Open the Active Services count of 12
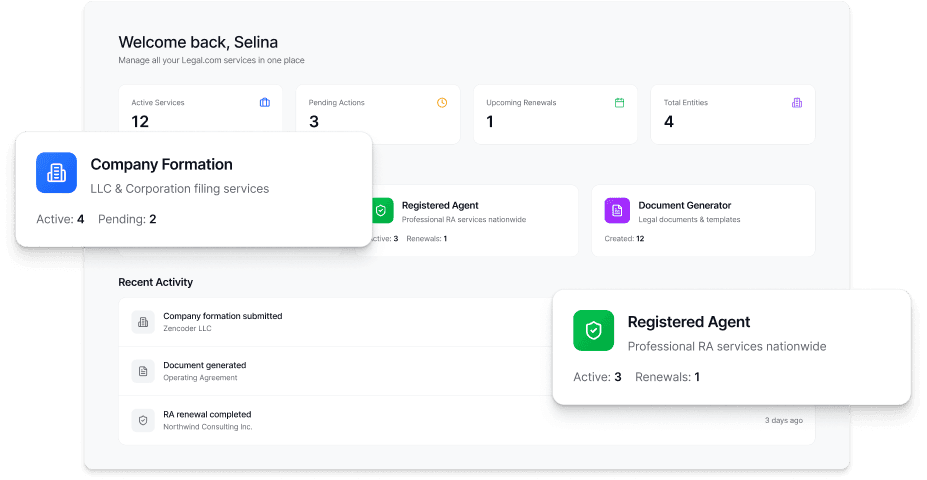The image size is (927, 480). (x=140, y=122)
